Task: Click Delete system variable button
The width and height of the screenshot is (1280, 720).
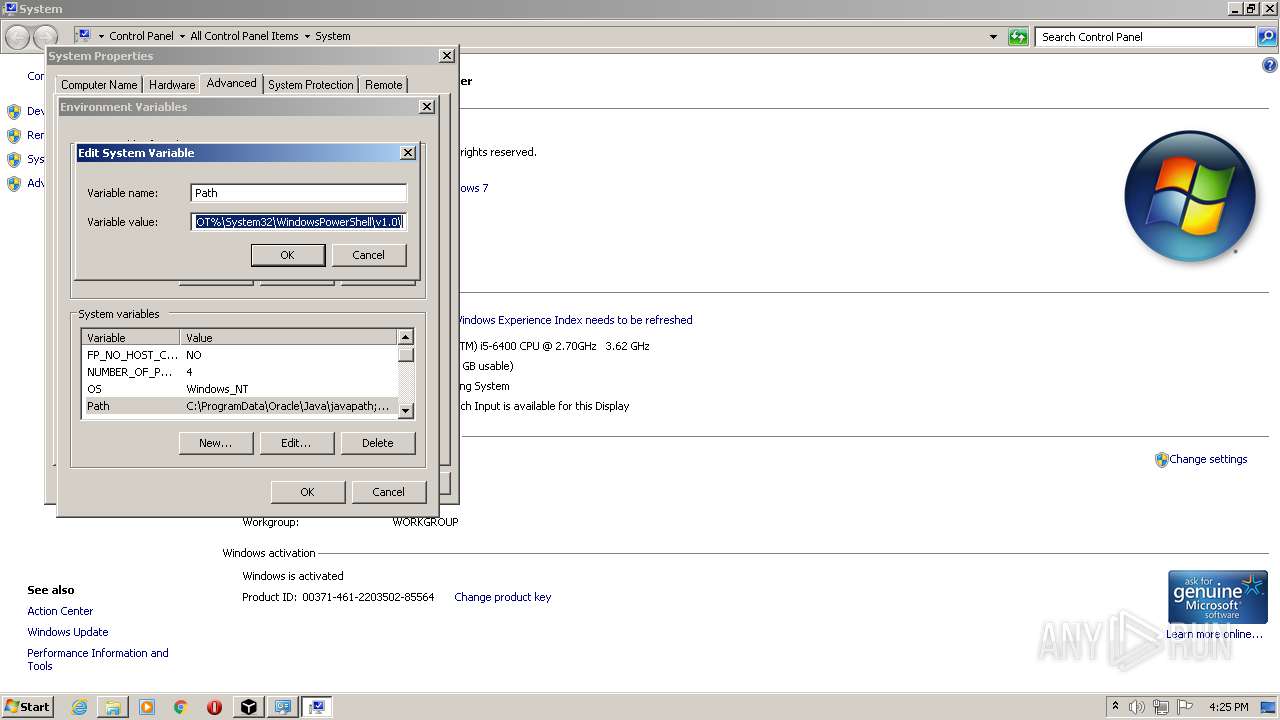Action: 377,443
